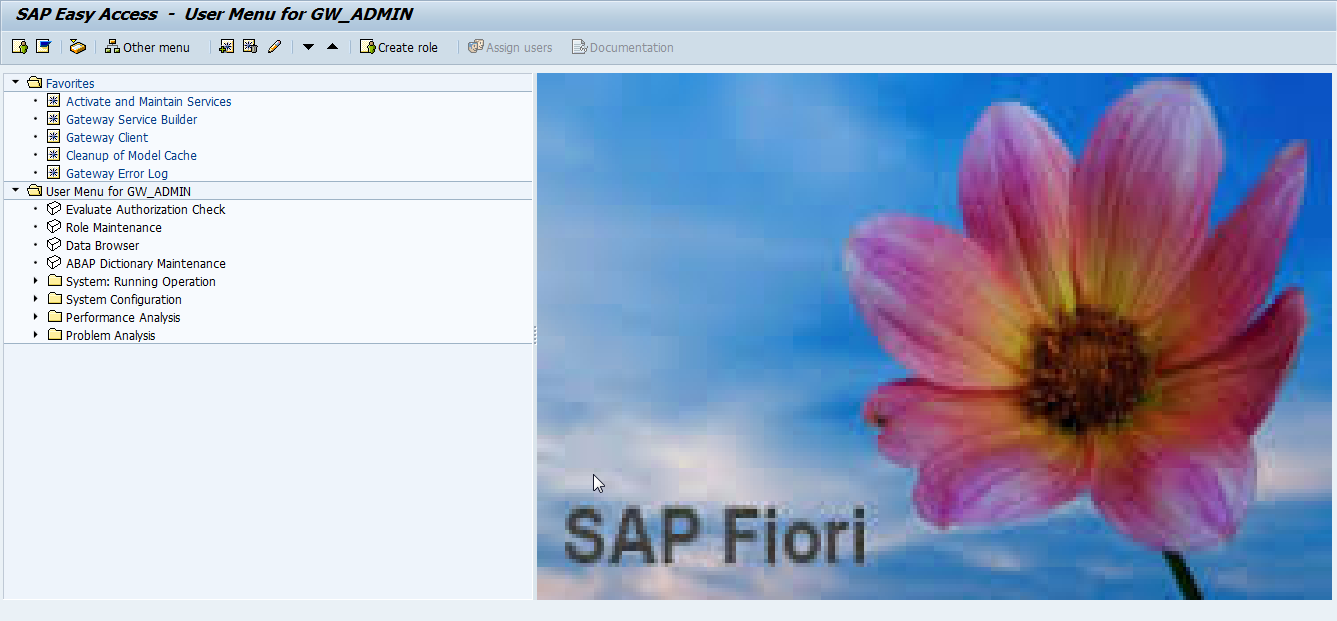
Task: Open Gateway Error Log favorite
Action: pos(117,173)
